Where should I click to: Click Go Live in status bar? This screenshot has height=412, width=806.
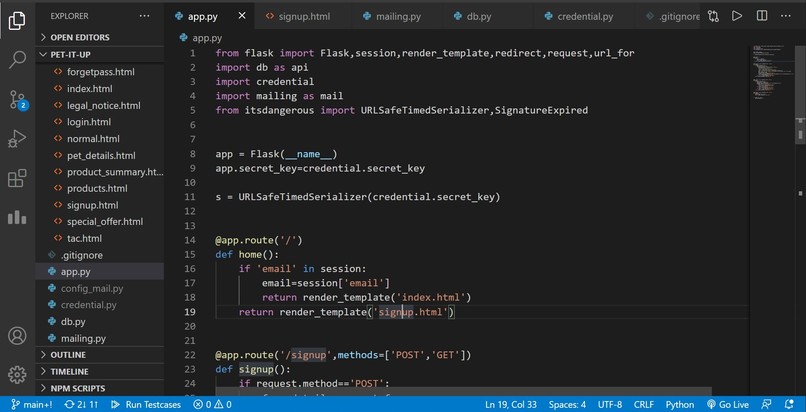(x=728, y=404)
